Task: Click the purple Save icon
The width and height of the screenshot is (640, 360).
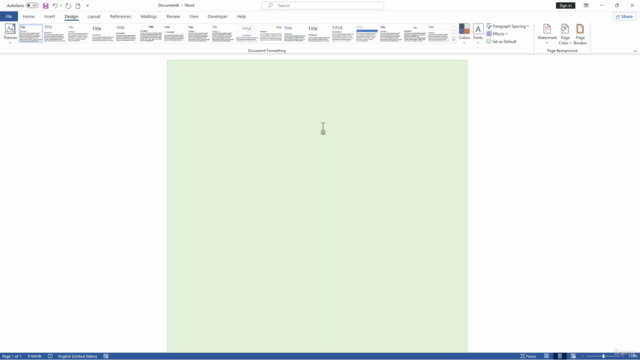Action: [45, 6]
